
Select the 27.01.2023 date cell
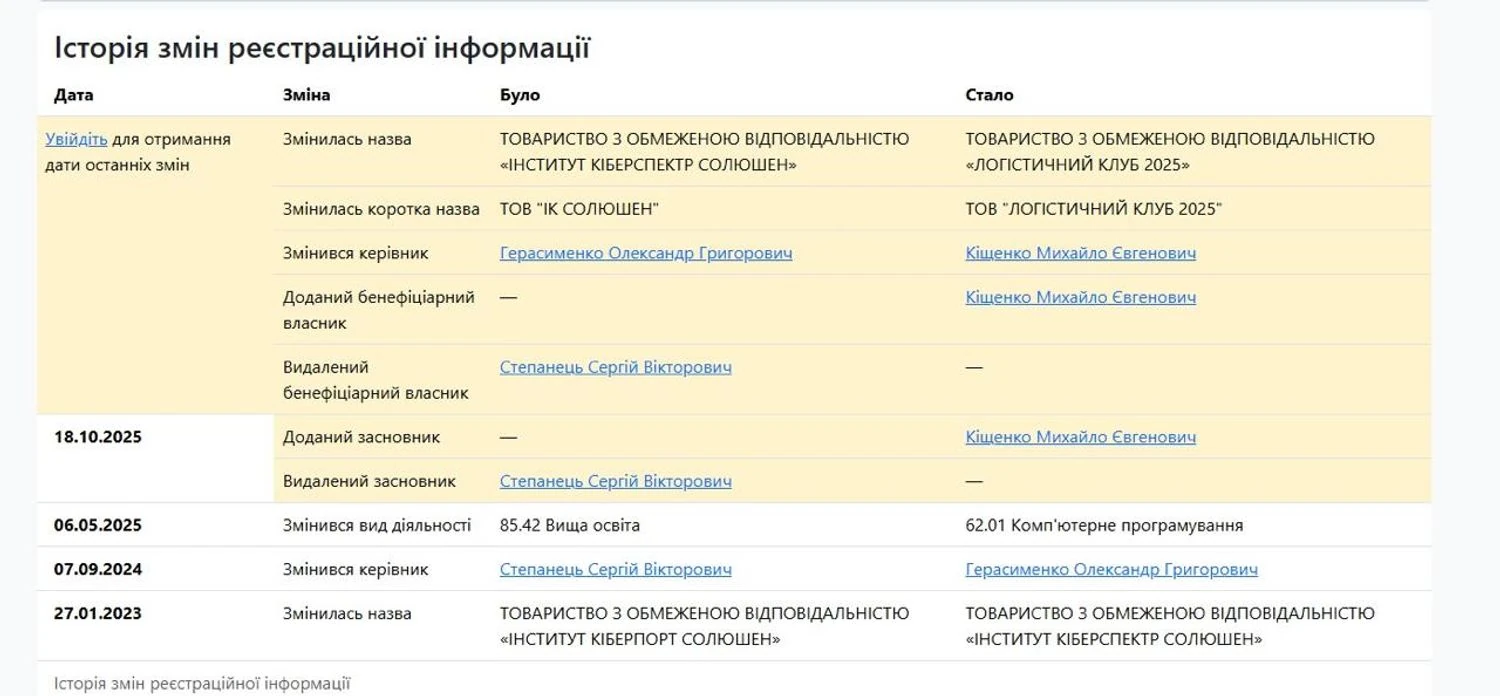(98, 613)
